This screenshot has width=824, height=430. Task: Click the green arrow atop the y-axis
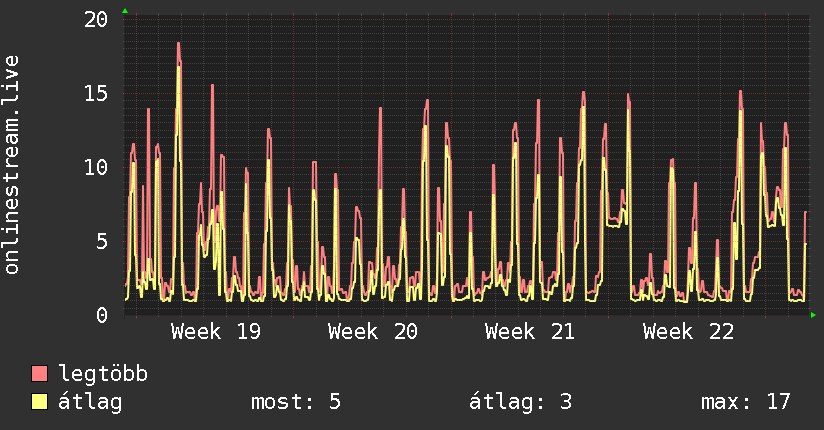click(x=125, y=11)
